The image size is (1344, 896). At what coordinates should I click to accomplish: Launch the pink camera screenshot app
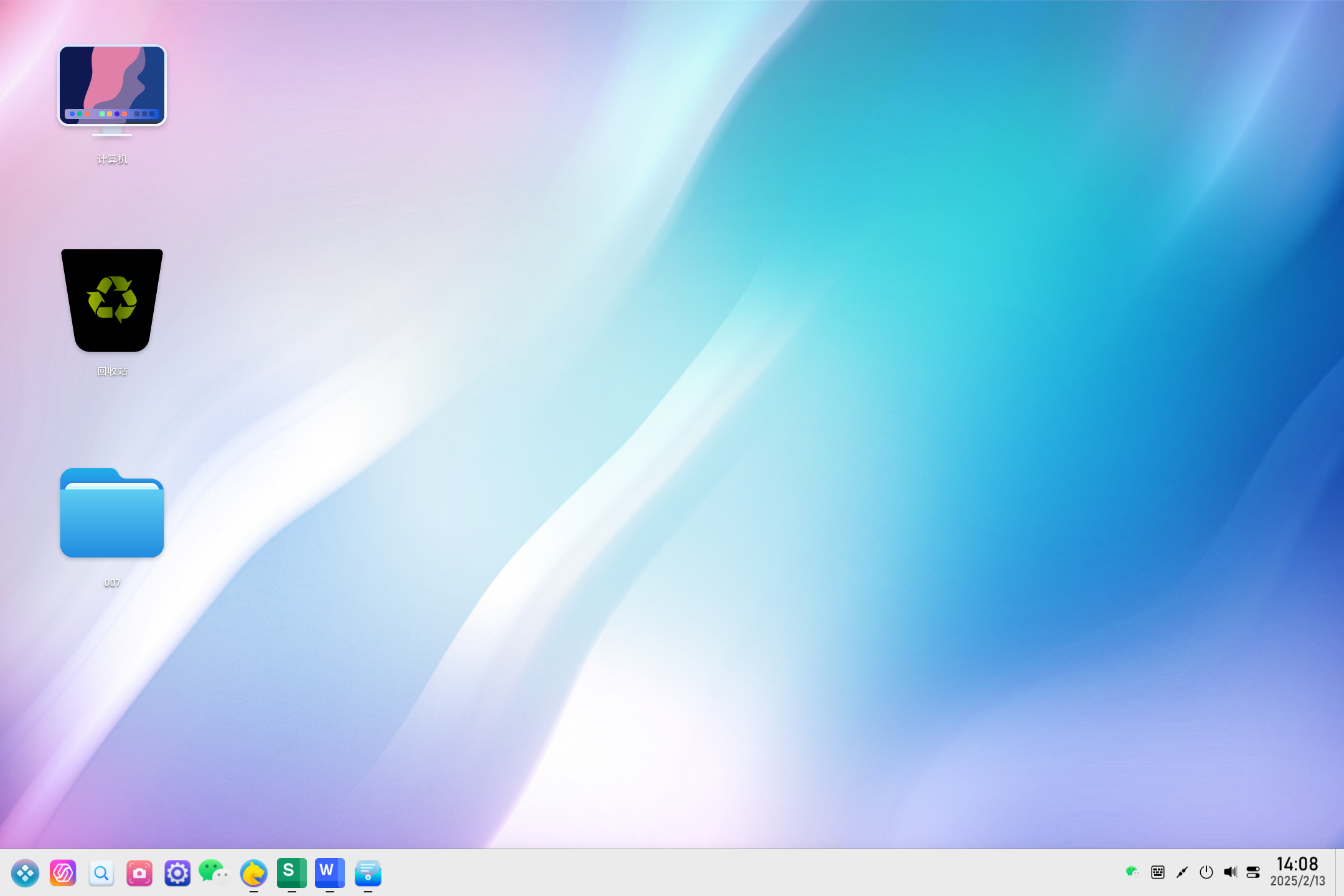point(139,873)
